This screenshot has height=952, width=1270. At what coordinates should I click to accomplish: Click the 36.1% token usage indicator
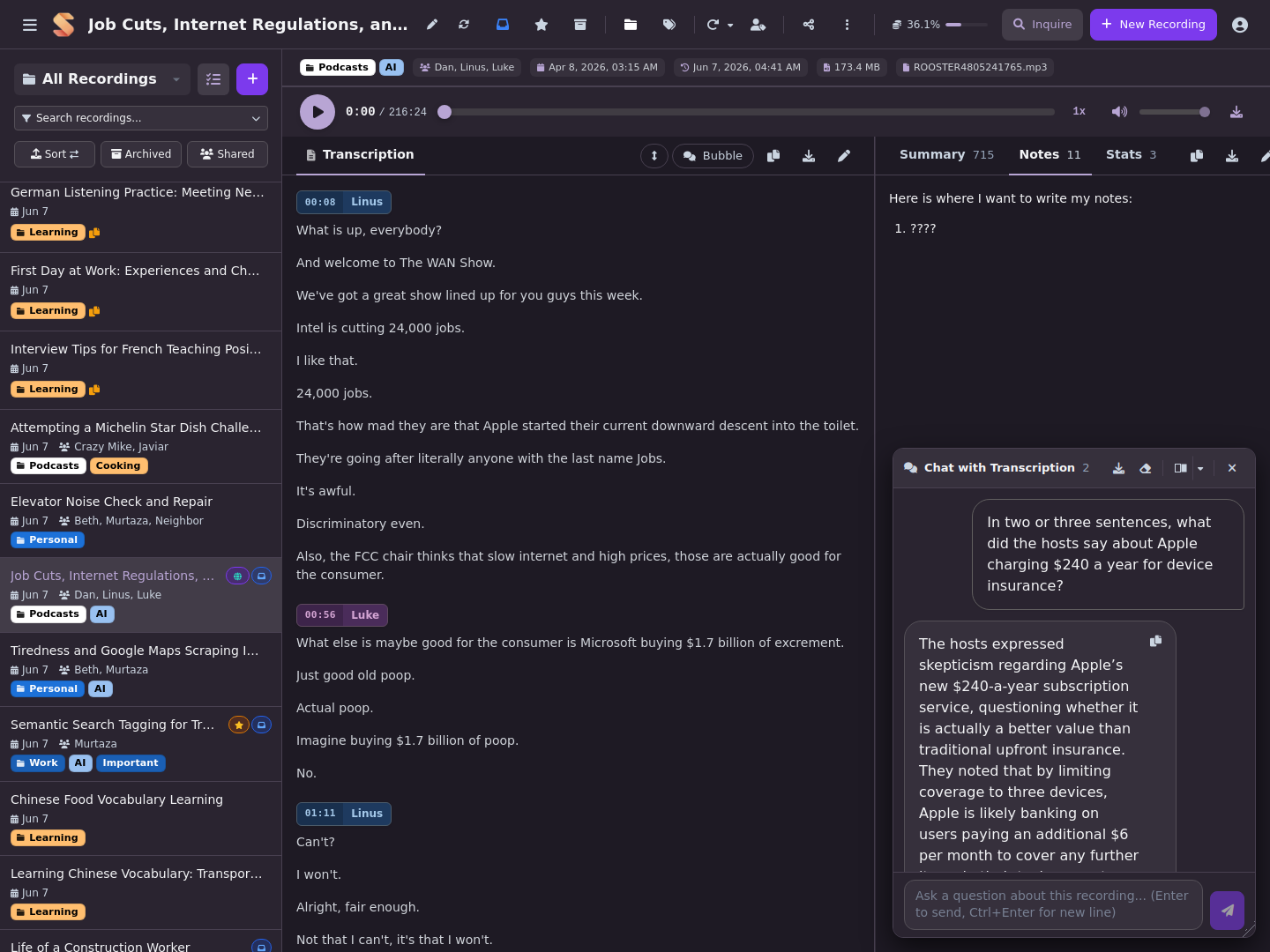click(938, 25)
